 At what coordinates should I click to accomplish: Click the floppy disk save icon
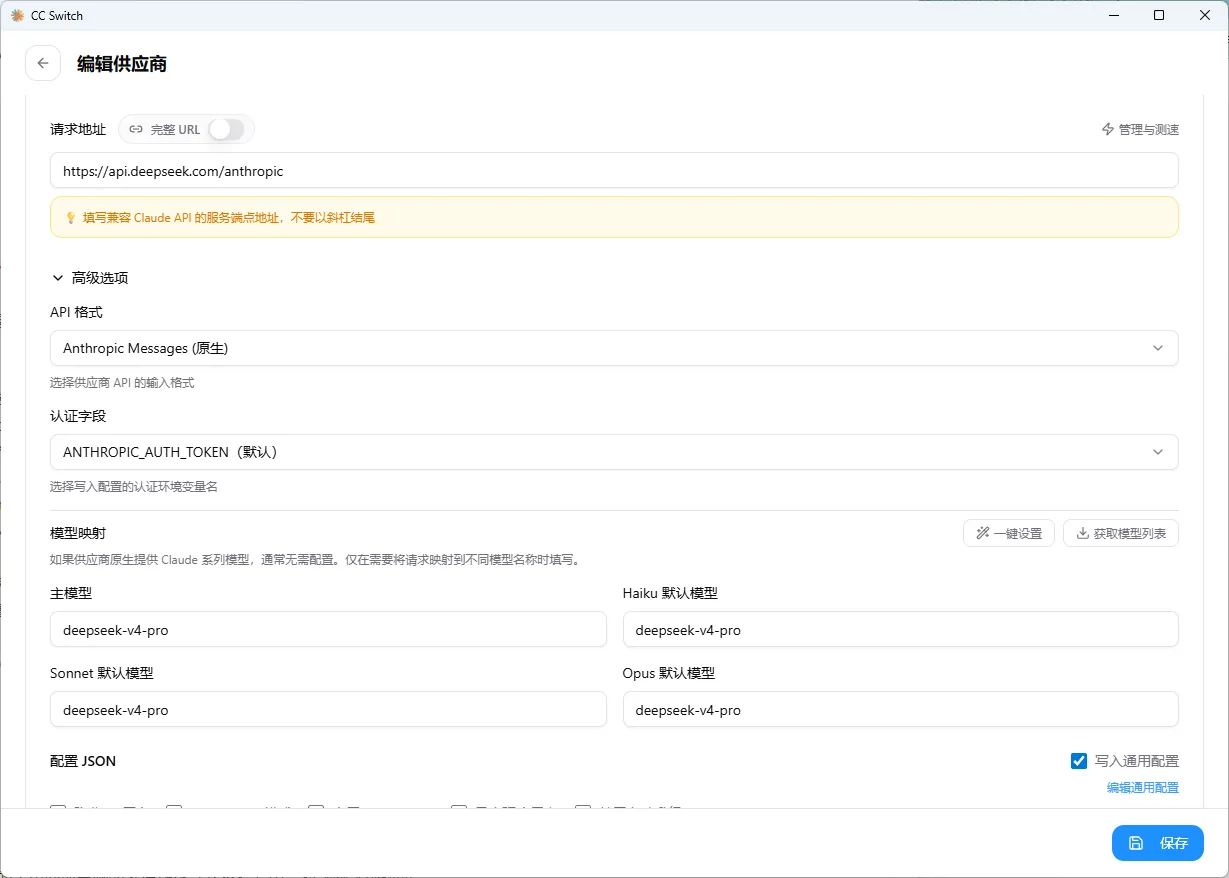pos(1136,843)
